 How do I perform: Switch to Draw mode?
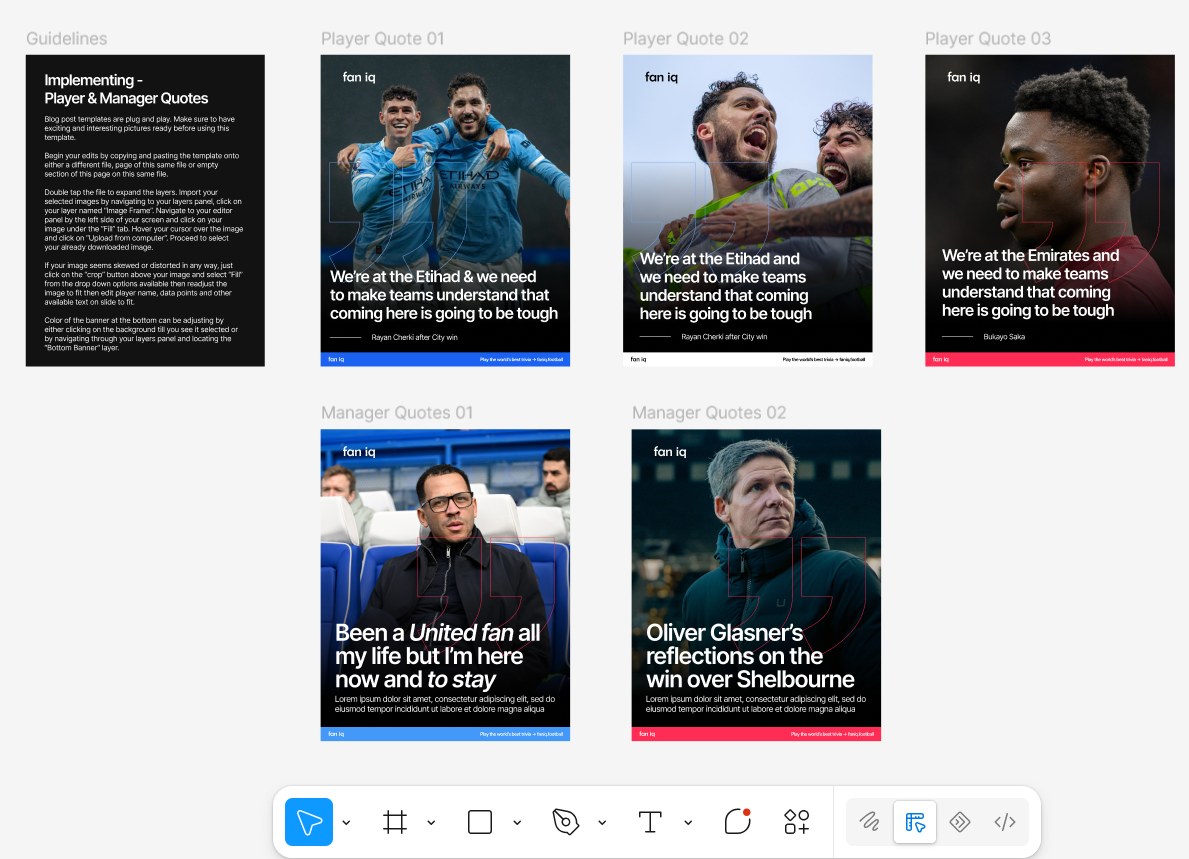[870, 822]
